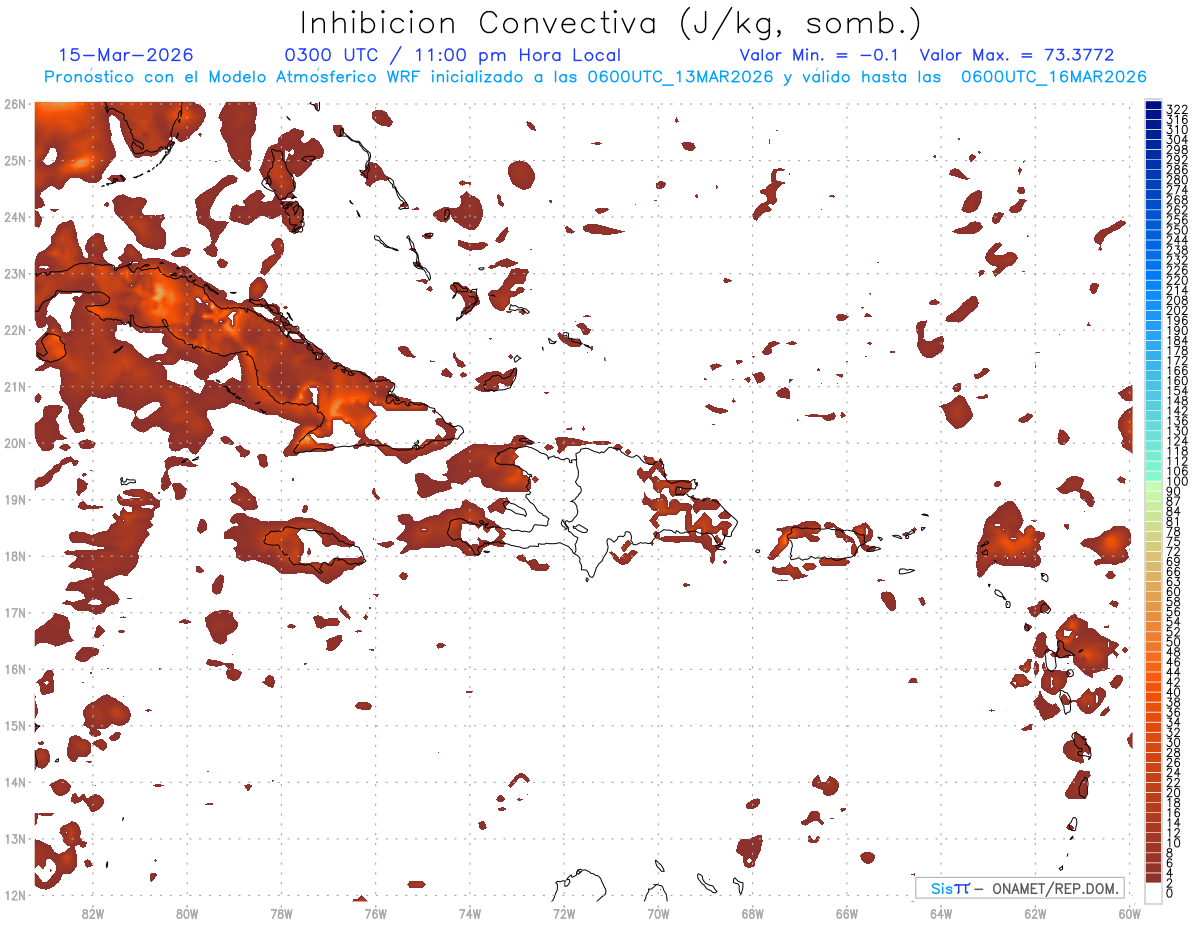
Task: Click the 17N latitude label
Action: 14,612
